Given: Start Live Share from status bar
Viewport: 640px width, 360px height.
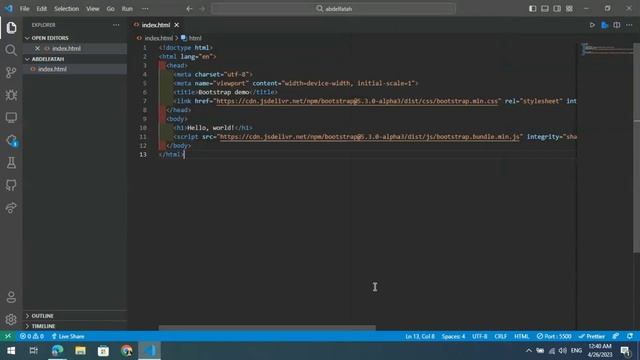Looking at the screenshot, I should point(68,336).
